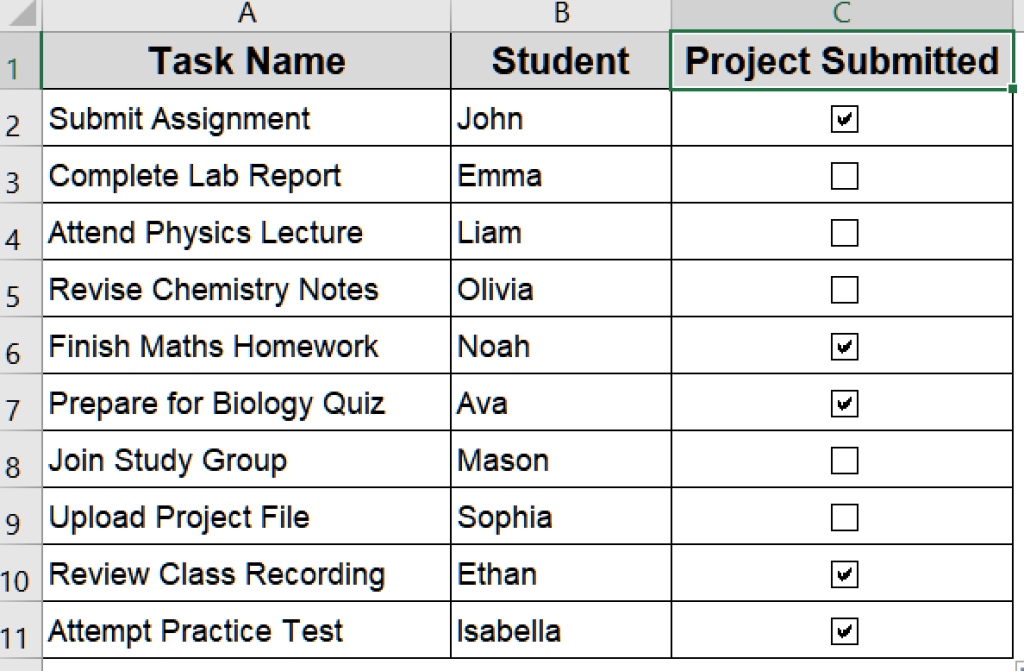Tick the checkbox for Liam
Viewport: 1024px width, 671px height.
(x=844, y=234)
